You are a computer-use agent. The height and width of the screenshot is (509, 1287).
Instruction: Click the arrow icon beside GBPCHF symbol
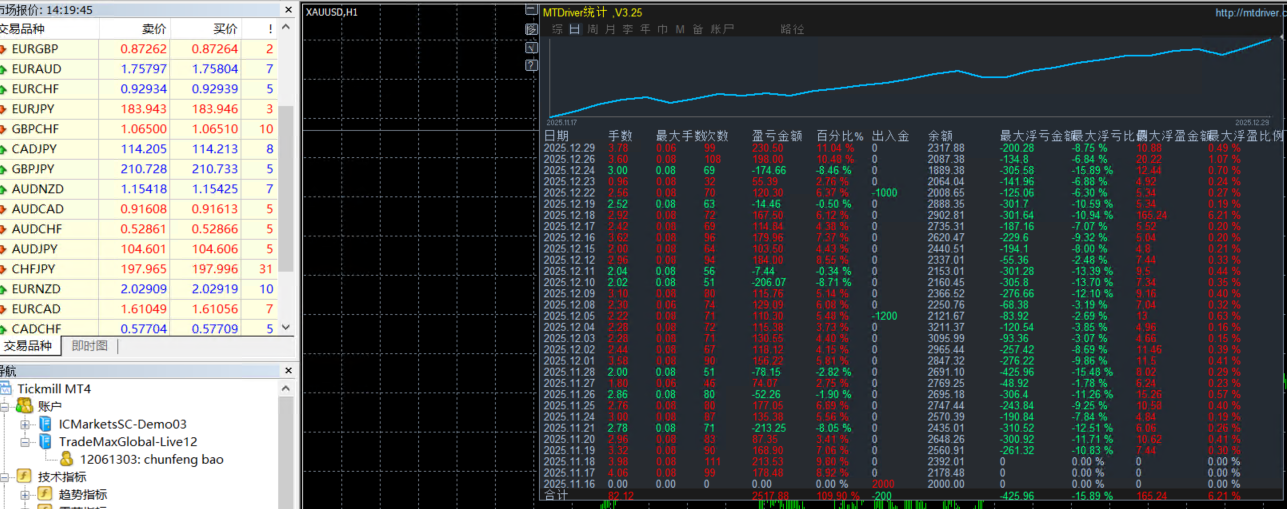3,129
